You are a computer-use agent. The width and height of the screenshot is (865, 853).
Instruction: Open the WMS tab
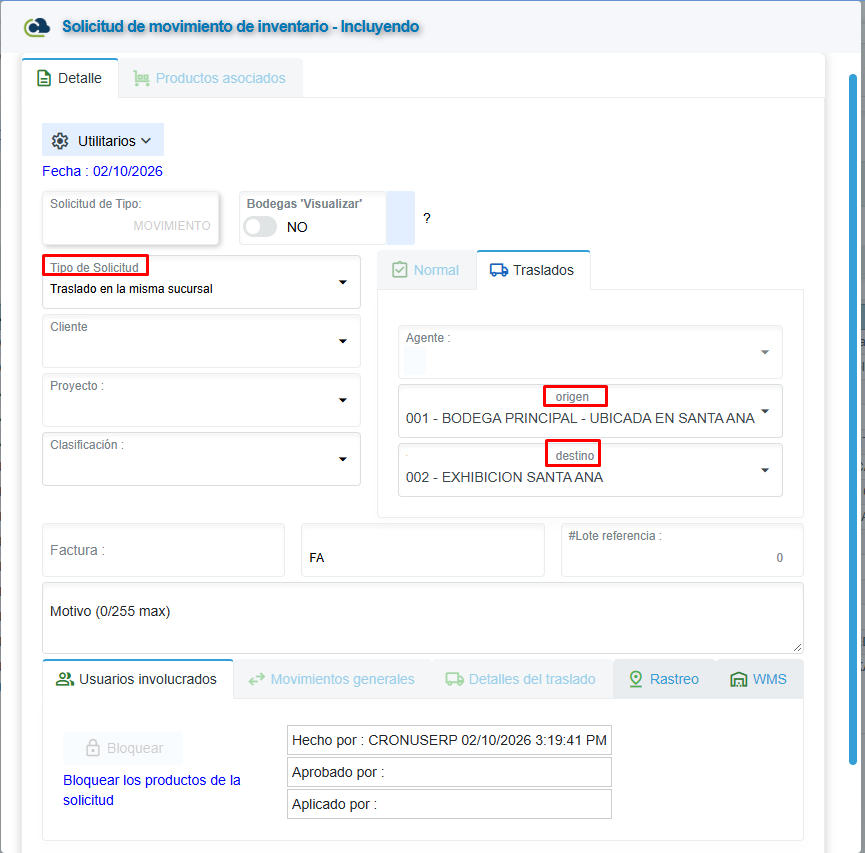click(759, 679)
